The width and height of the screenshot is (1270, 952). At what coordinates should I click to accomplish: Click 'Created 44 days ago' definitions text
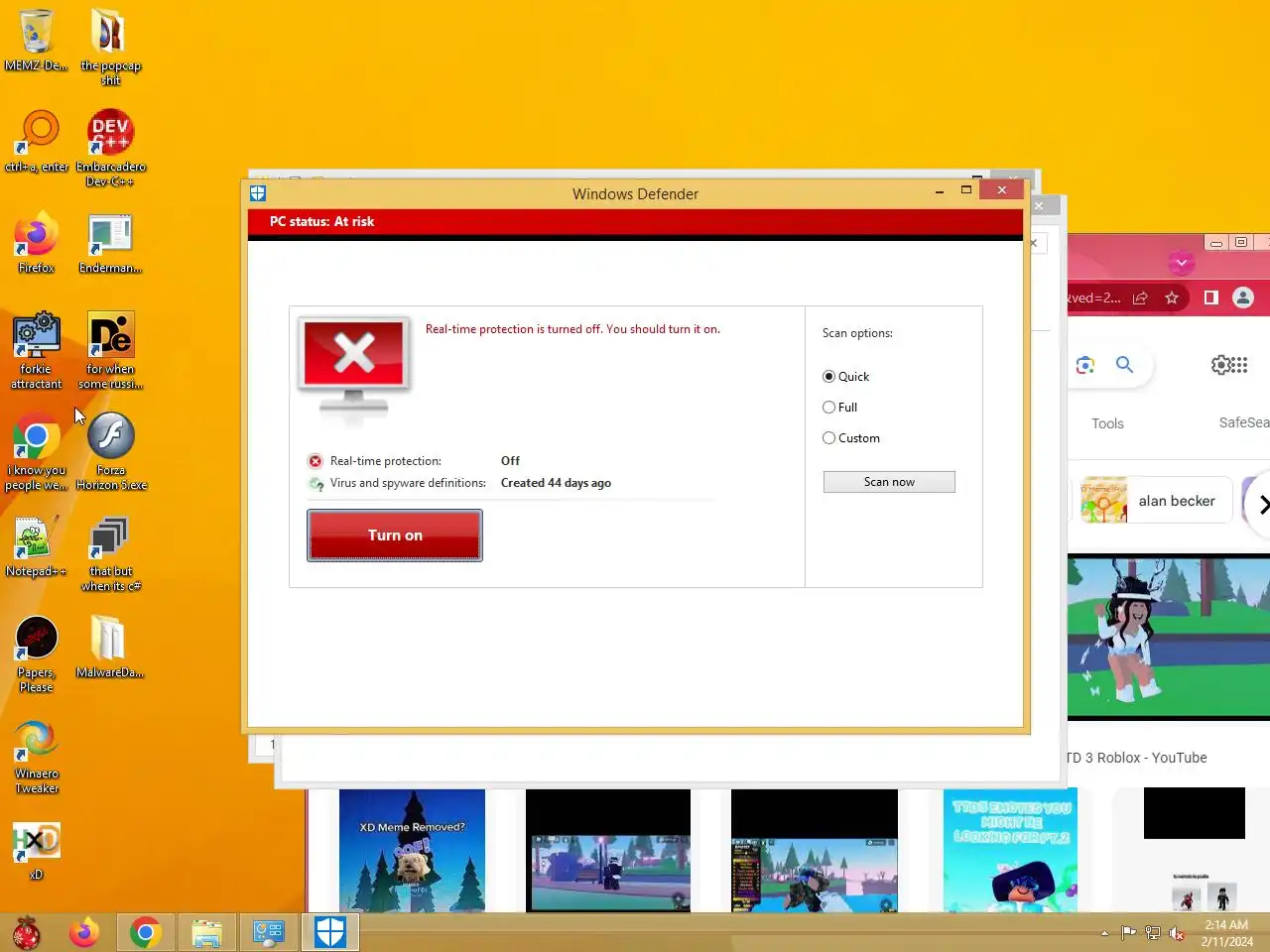[x=556, y=483]
